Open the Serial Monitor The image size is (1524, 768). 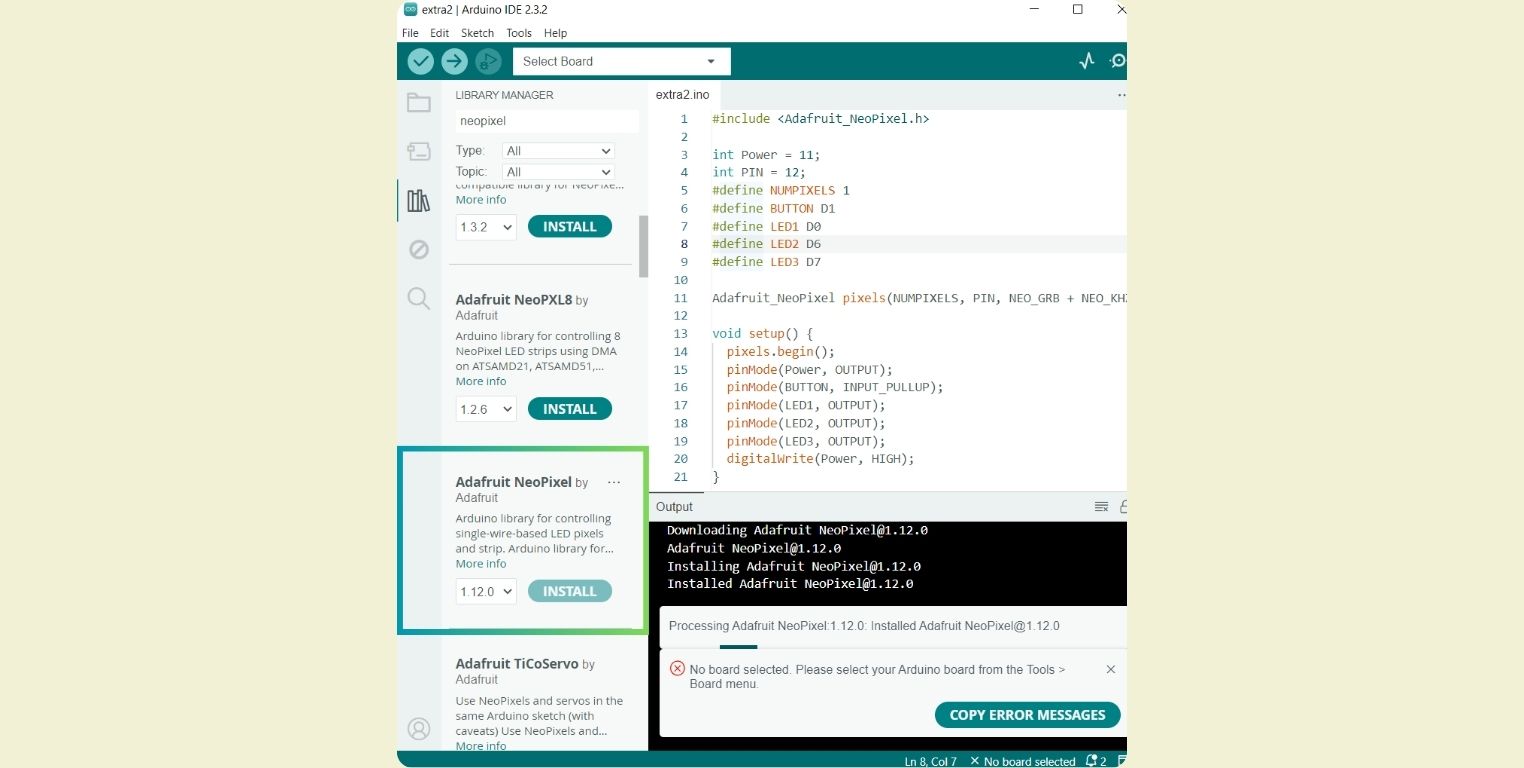tap(1118, 61)
